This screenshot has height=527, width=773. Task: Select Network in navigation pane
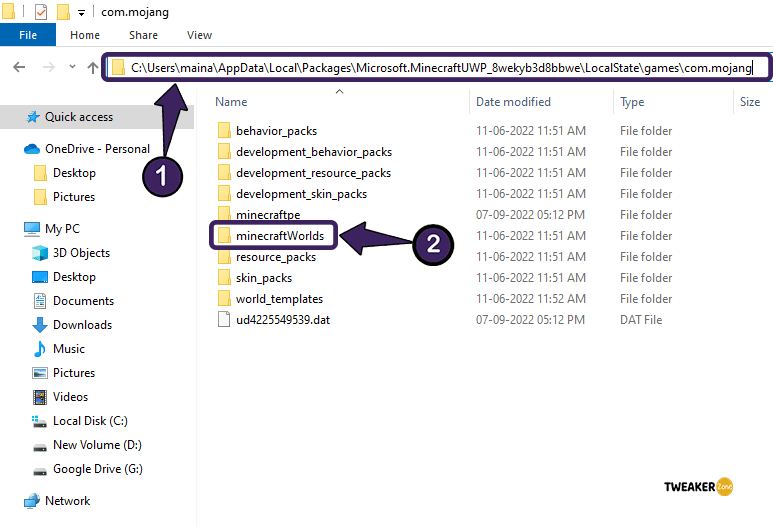click(x=68, y=501)
